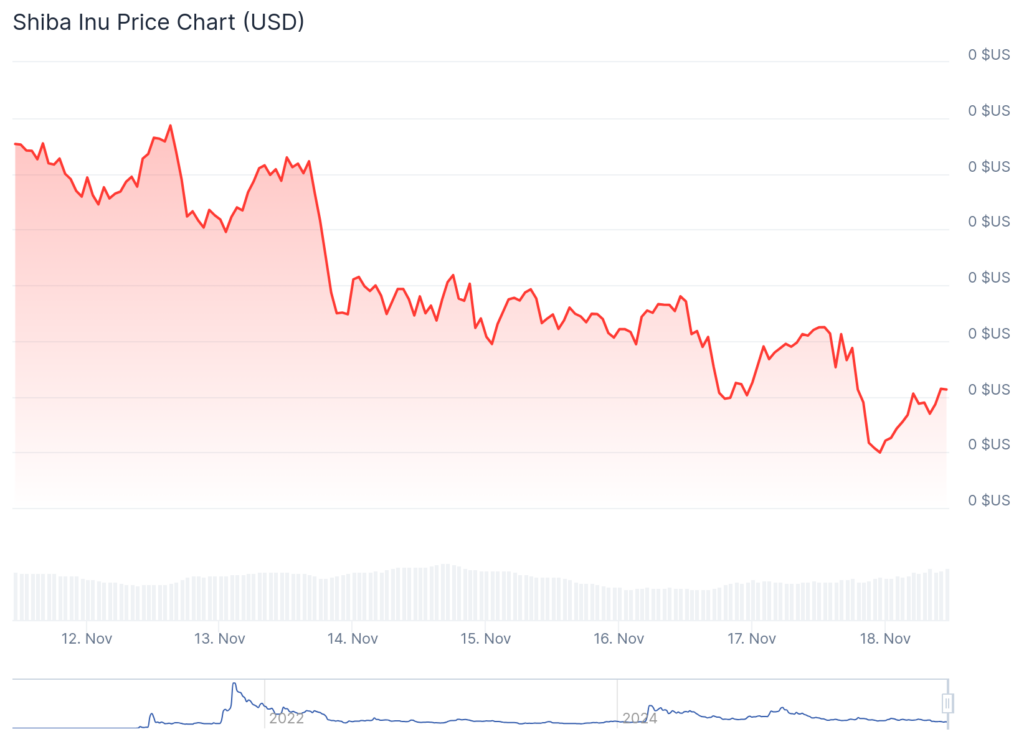Click the 12. Nov date label
1024x747 pixels.
coord(85,638)
